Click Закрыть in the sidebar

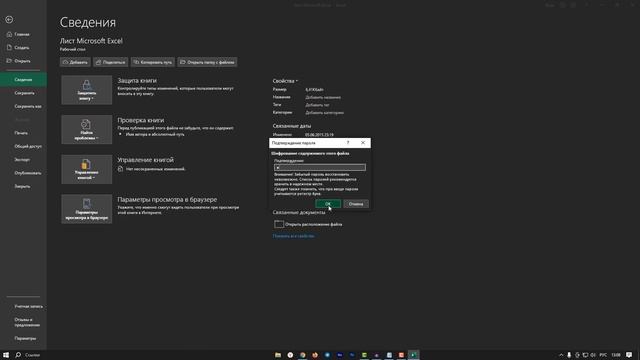[x=22, y=187]
